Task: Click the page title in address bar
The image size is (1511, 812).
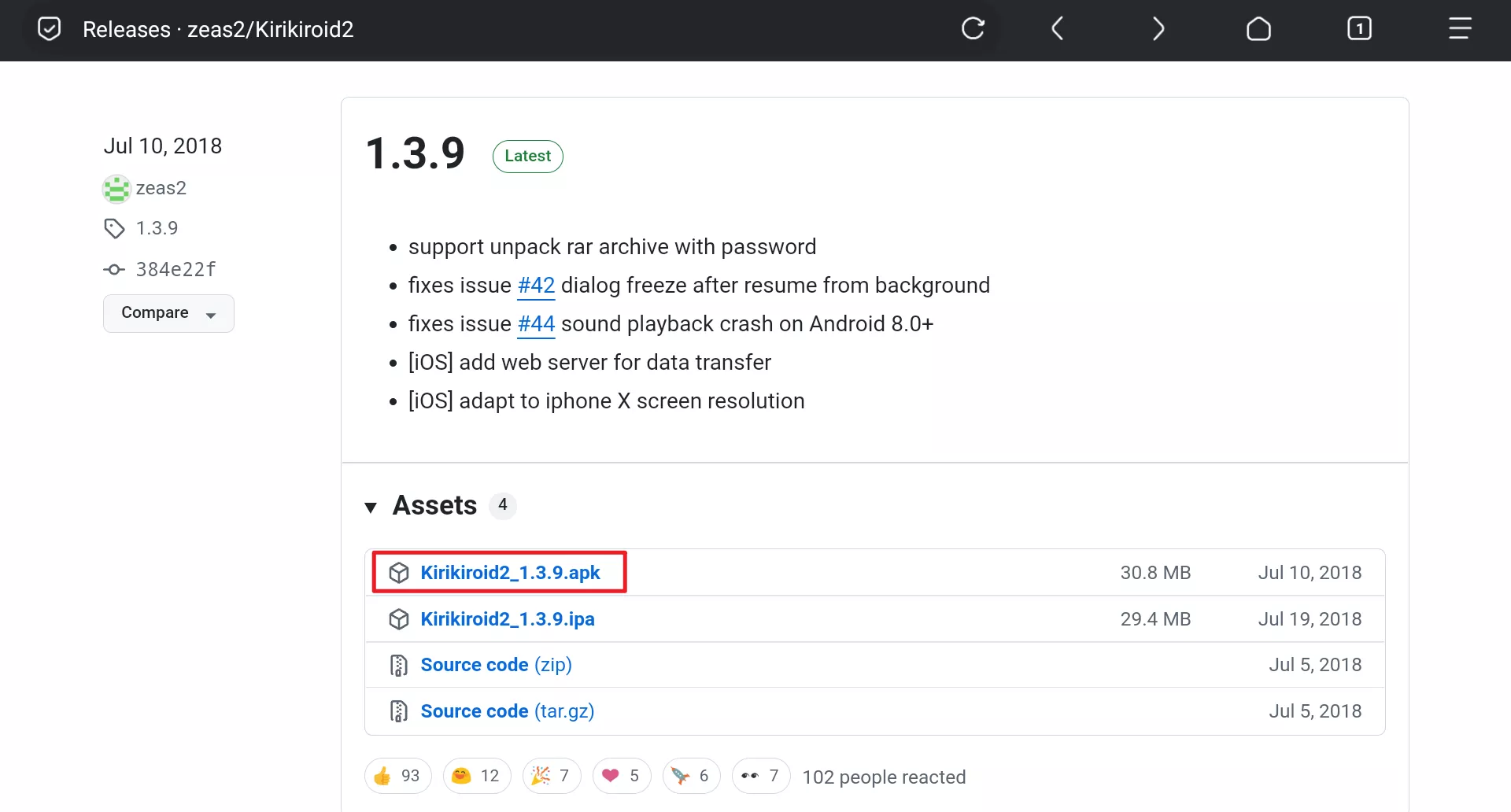Action: tap(218, 29)
